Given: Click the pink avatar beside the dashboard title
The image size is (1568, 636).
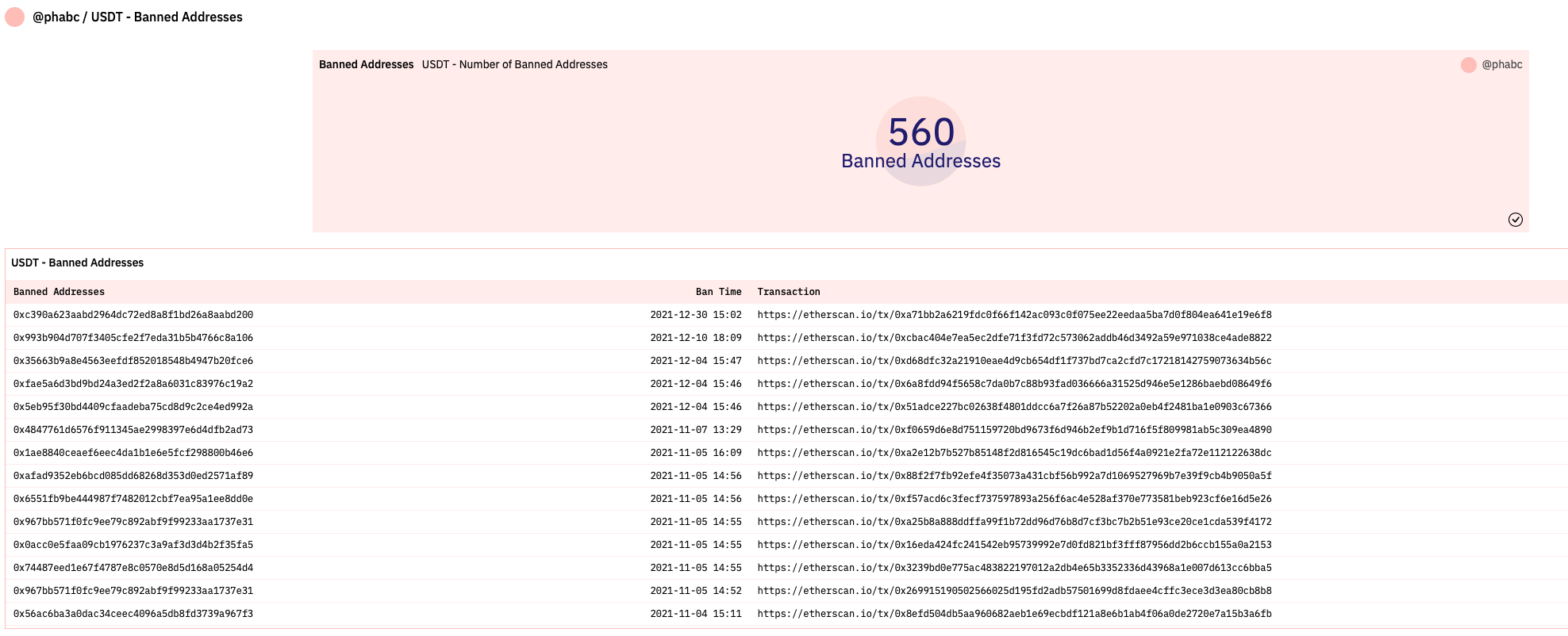Looking at the screenshot, I should pos(15,17).
